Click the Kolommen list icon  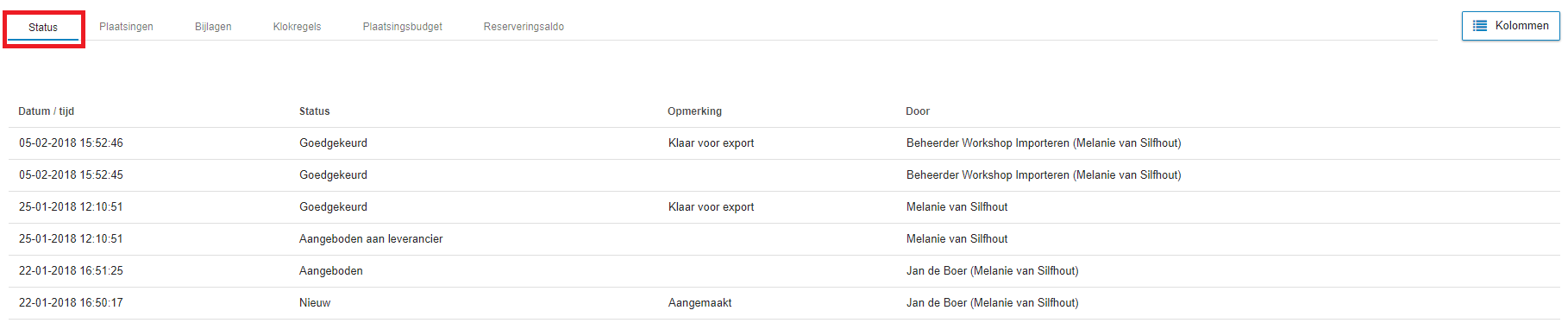point(1480,26)
